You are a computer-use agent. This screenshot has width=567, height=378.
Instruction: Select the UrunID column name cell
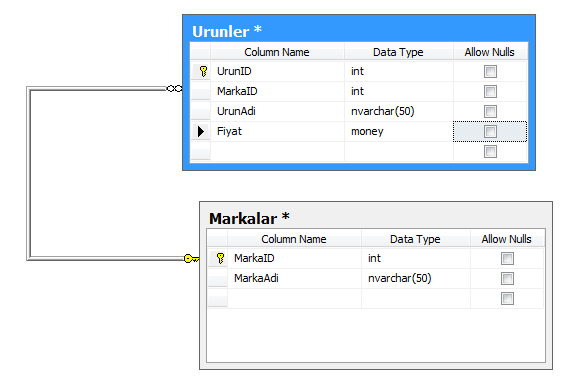(x=277, y=71)
